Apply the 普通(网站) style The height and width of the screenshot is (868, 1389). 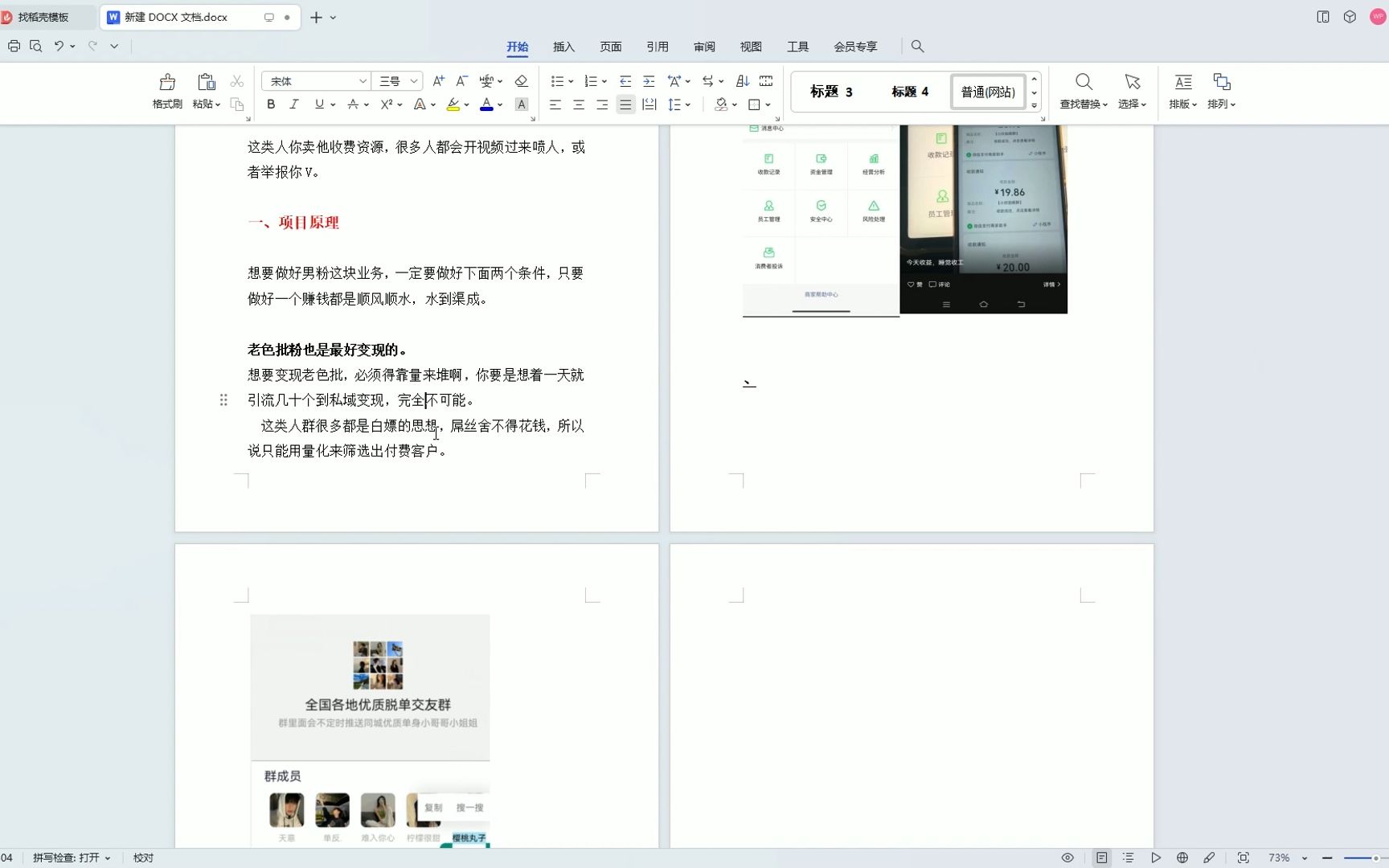(988, 92)
